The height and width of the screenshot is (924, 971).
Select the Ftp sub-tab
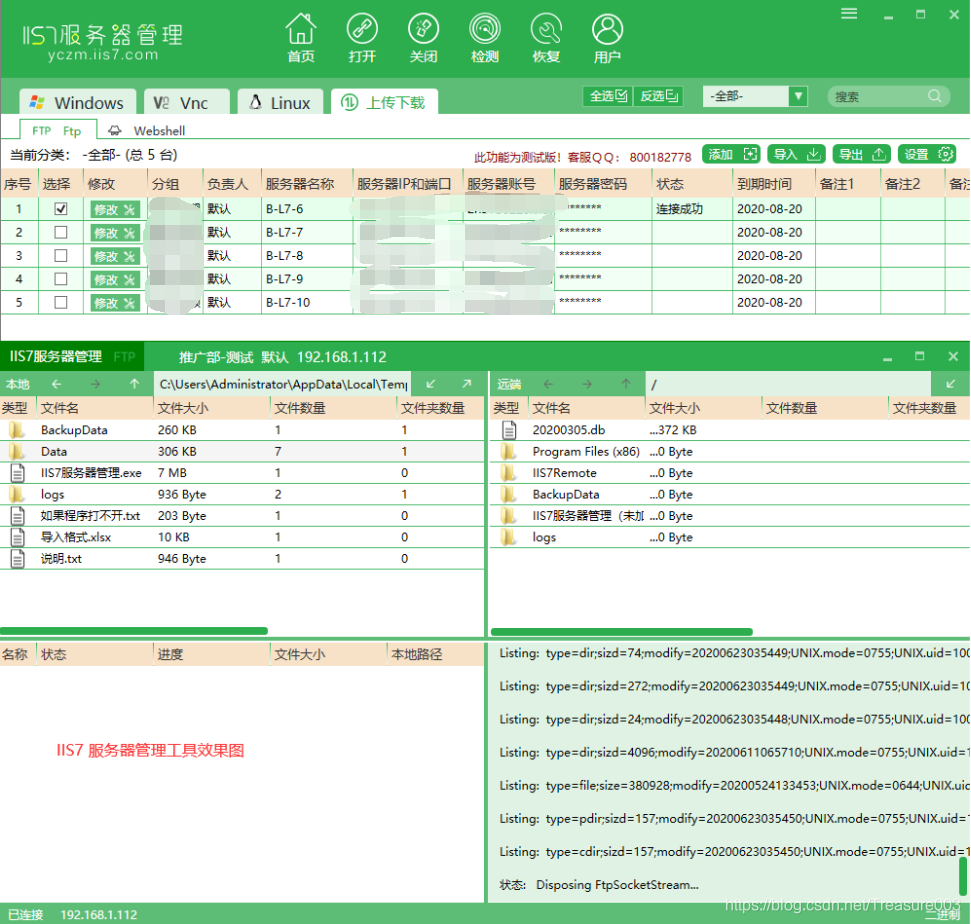(58, 131)
